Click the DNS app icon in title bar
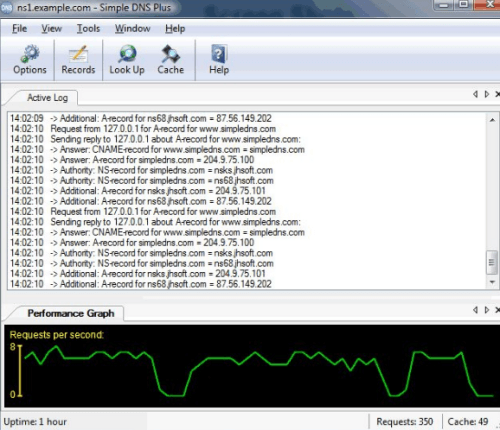 (7, 8)
